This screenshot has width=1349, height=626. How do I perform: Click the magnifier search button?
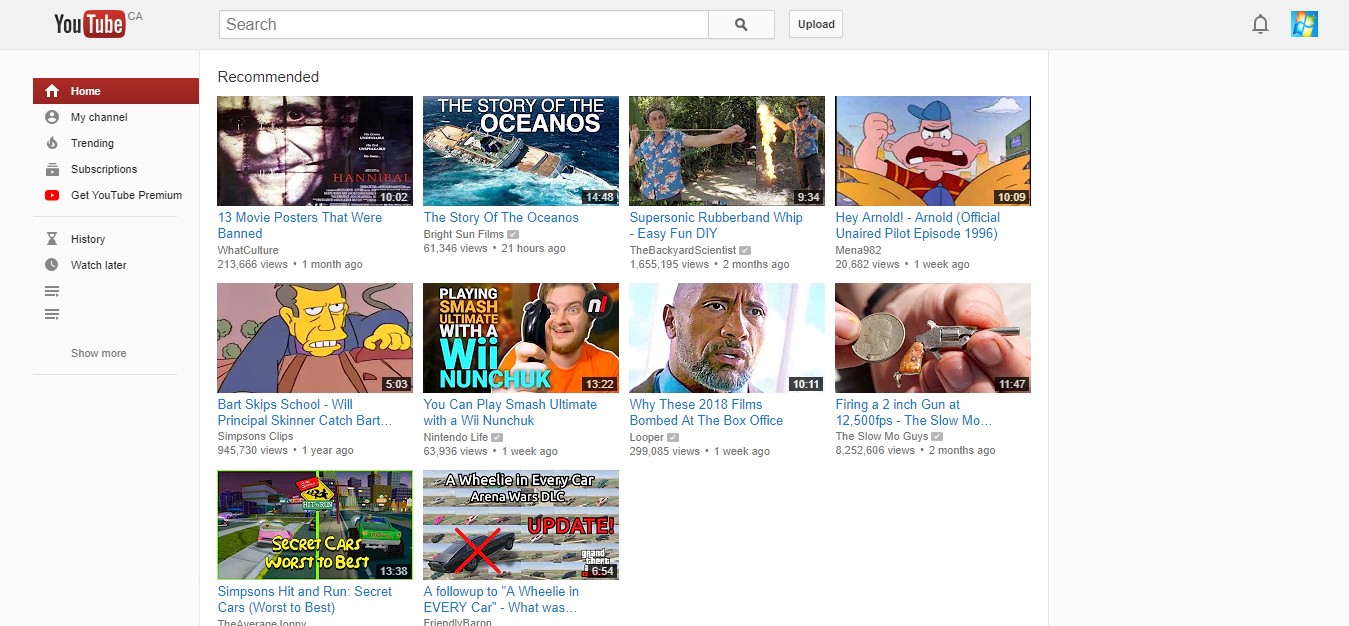741,25
